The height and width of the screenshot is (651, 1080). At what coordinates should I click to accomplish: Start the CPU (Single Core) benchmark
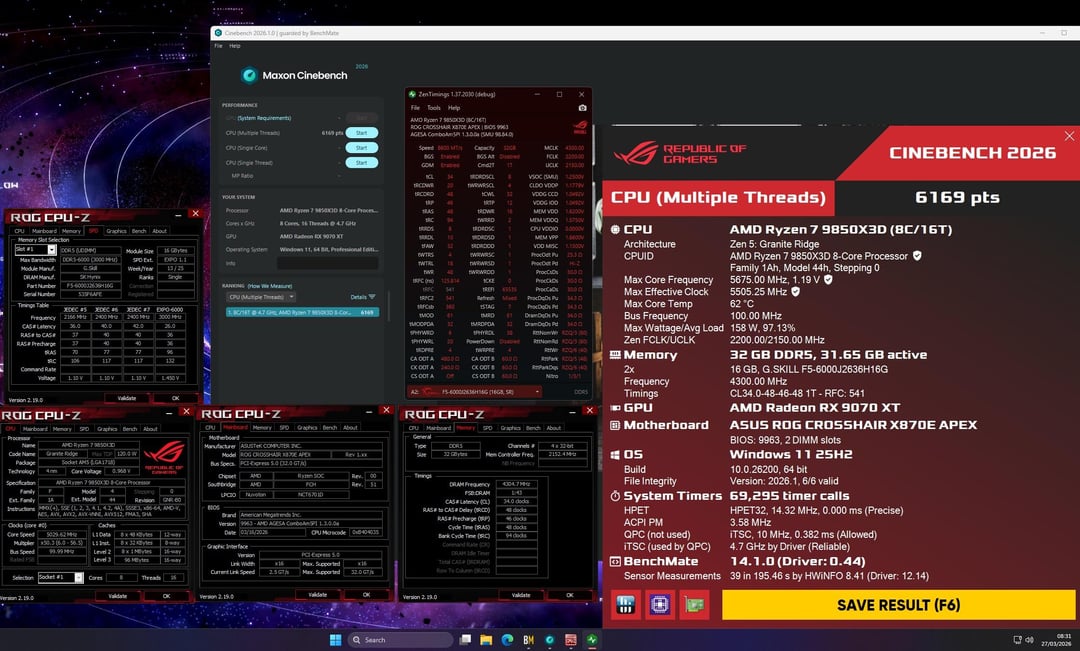(361, 148)
